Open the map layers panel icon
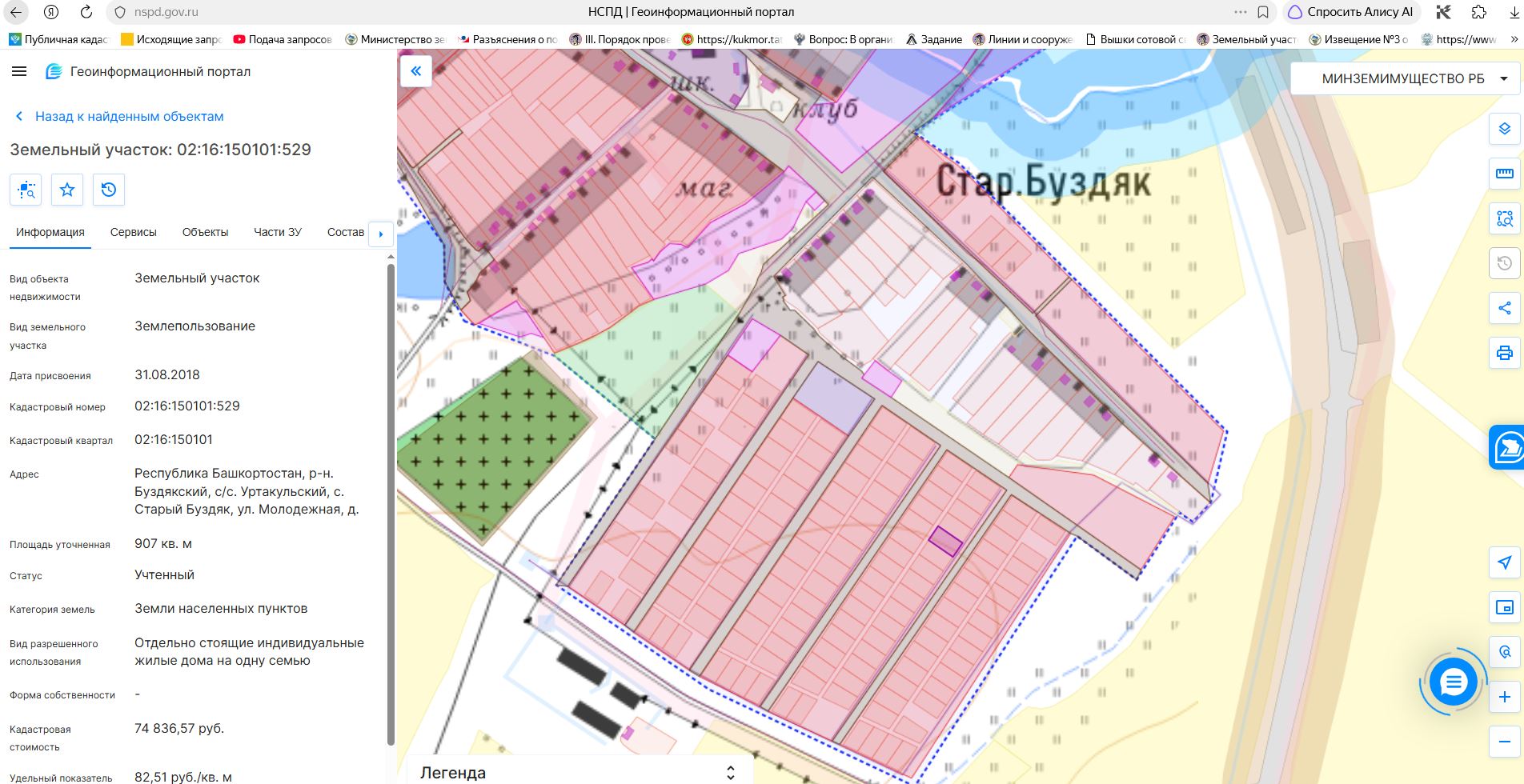 pyautogui.click(x=1505, y=129)
